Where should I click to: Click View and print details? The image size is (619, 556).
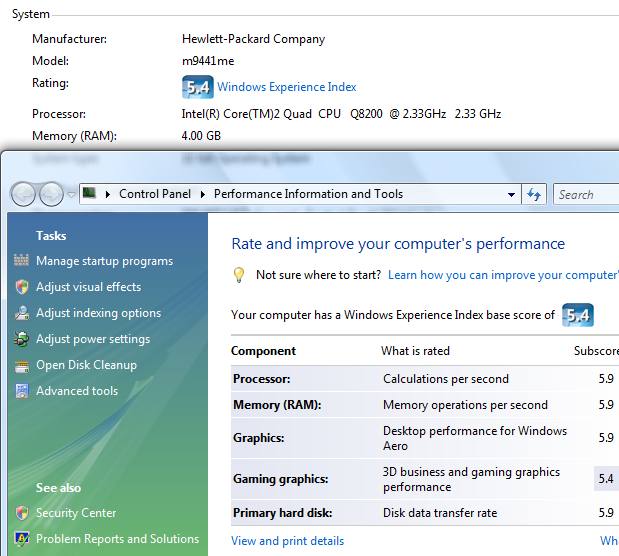[x=287, y=541]
